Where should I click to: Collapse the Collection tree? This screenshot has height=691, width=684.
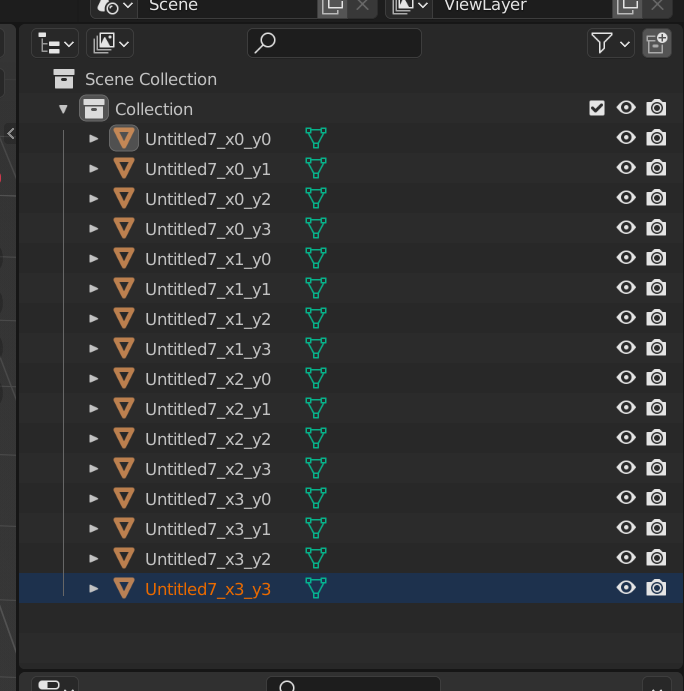tap(63, 109)
